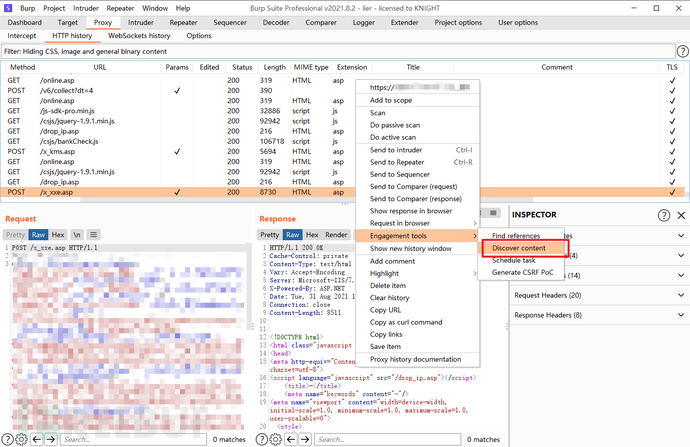690x447 pixels.
Task: Choose Add to scope in context menu
Action: [418, 100]
